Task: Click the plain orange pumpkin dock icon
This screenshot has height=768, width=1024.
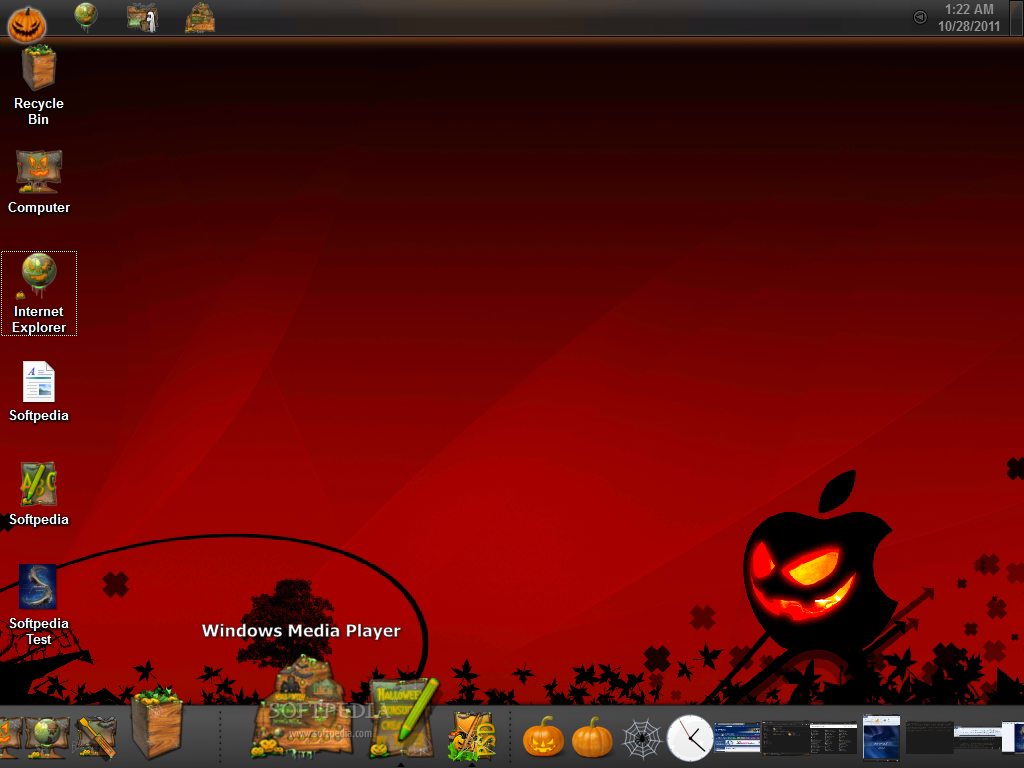Action: [592, 737]
